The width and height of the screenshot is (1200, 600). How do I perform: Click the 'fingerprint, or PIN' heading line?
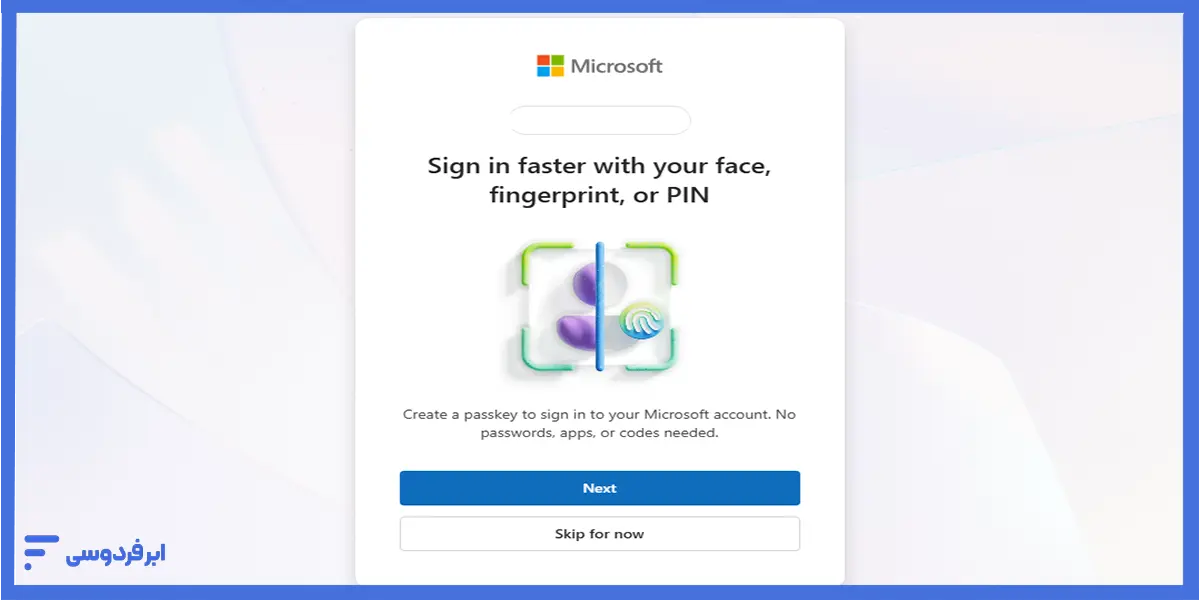tap(600, 196)
